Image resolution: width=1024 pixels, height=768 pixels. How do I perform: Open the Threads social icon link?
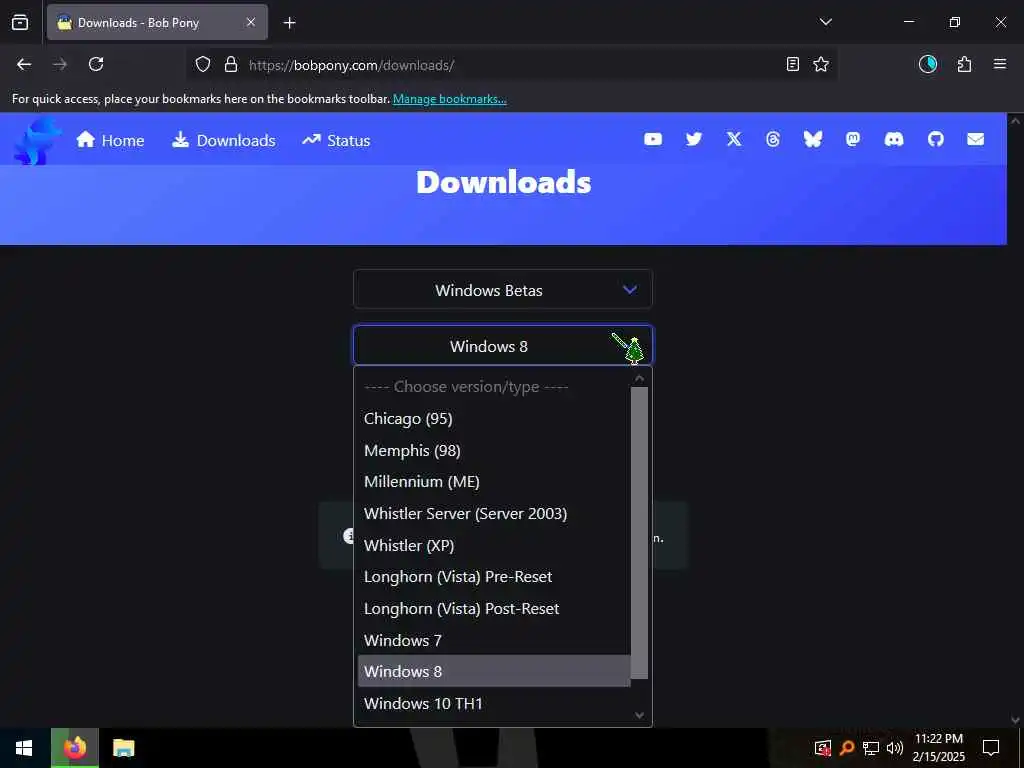pos(773,139)
